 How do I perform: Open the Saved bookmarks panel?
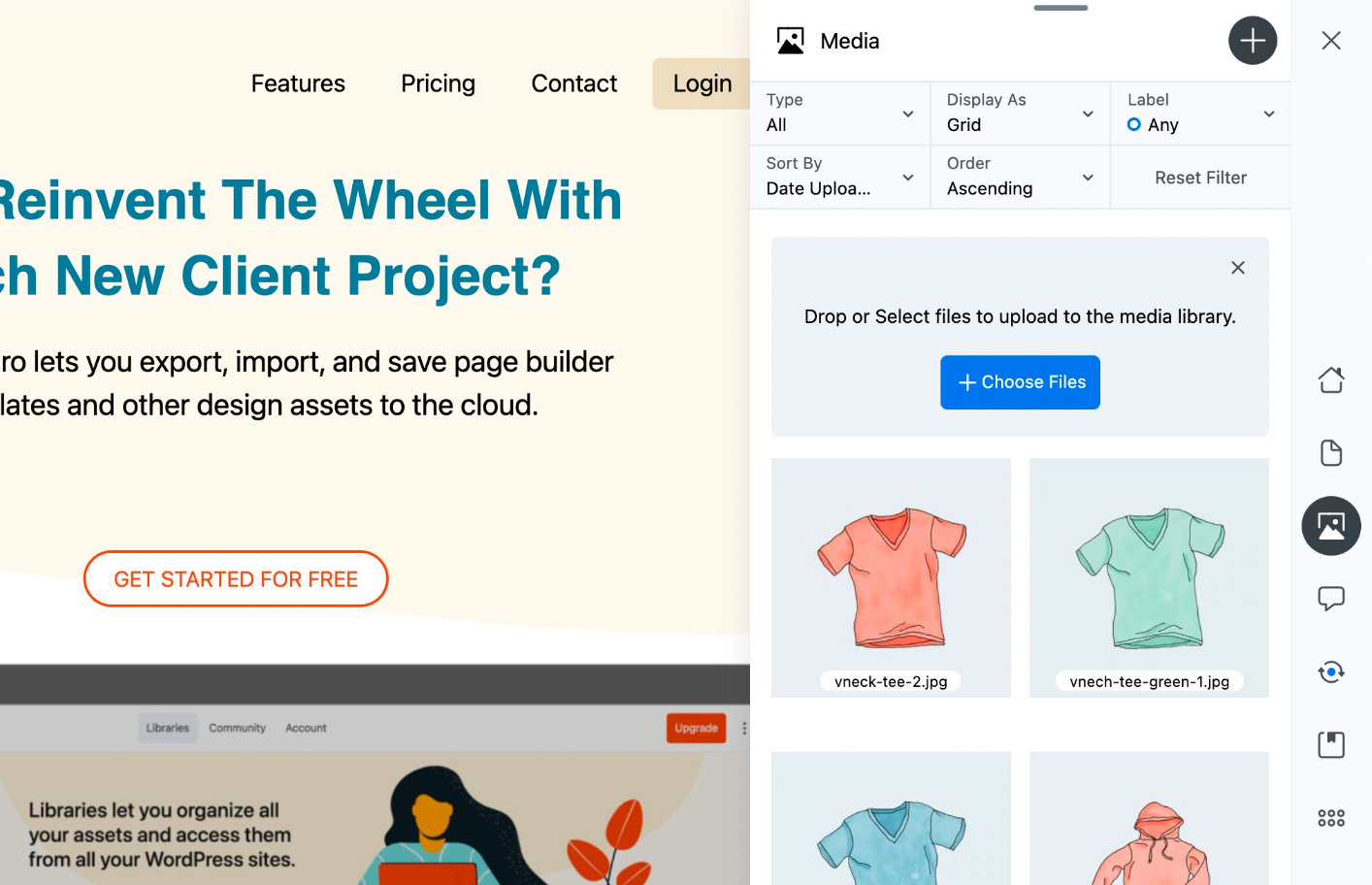(1330, 744)
